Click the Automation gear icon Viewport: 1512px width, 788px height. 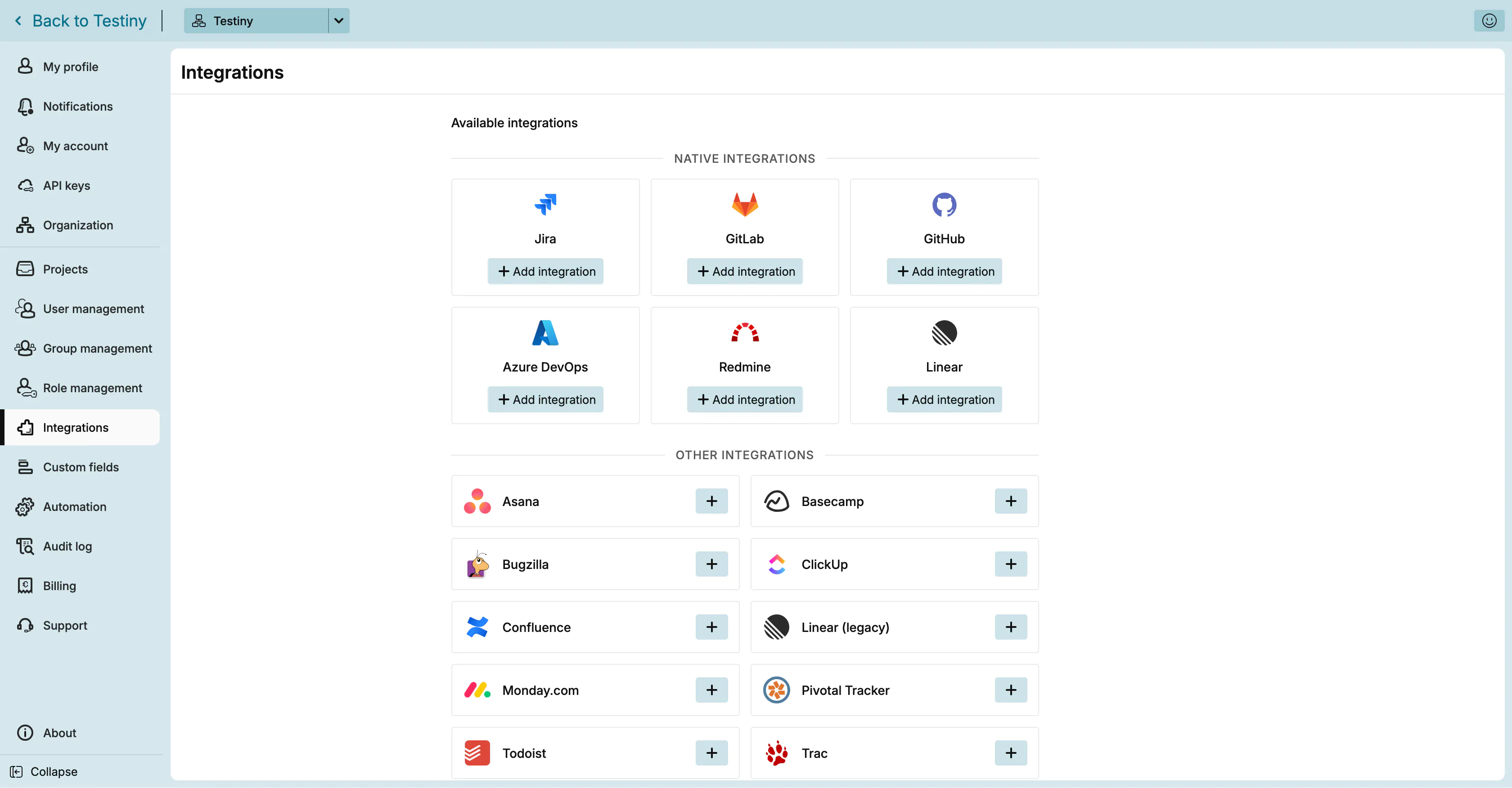(x=25, y=506)
